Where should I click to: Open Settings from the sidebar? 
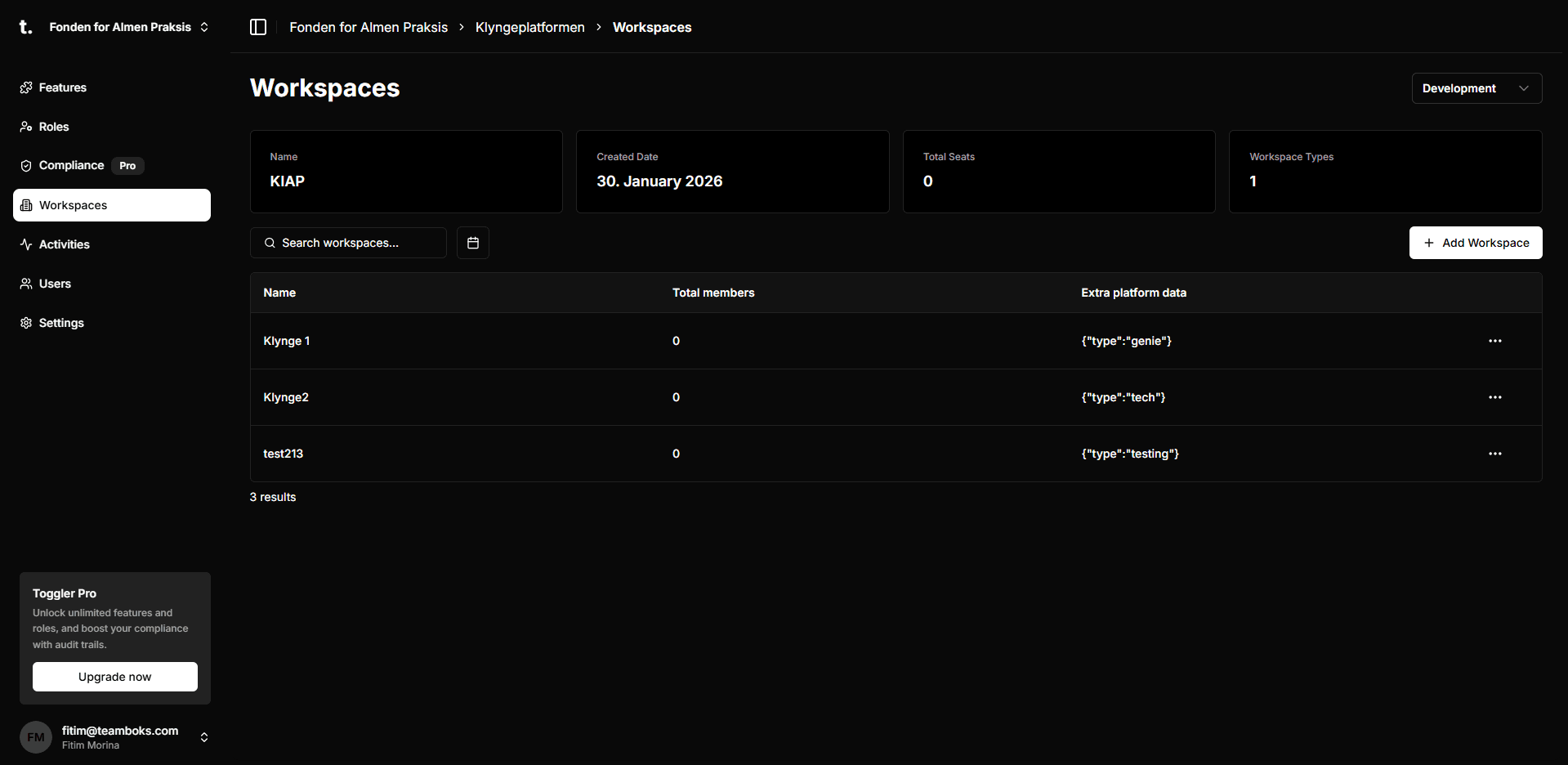click(x=61, y=323)
